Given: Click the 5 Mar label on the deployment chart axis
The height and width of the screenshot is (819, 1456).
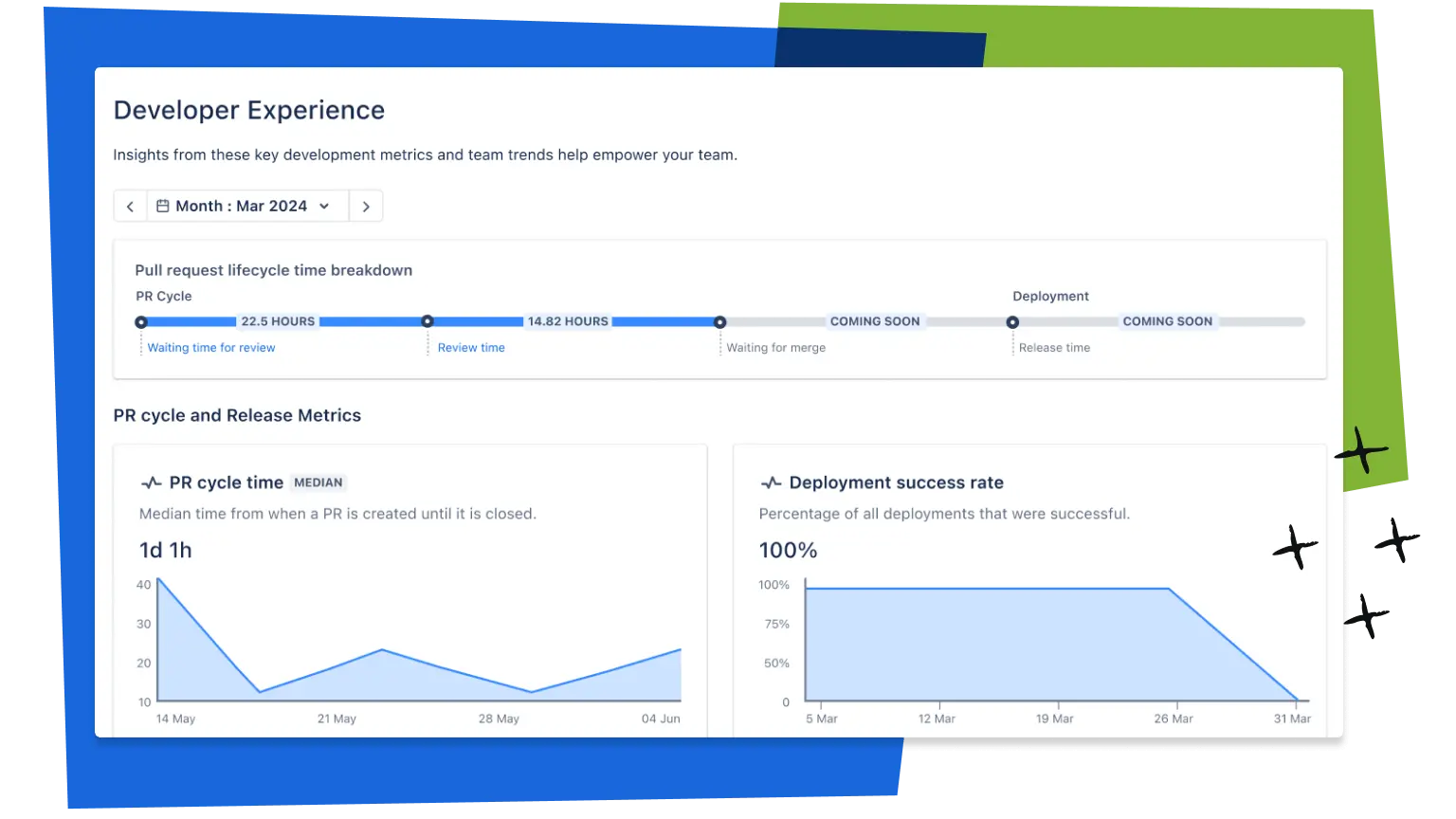Looking at the screenshot, I should (x=822, y=719).
